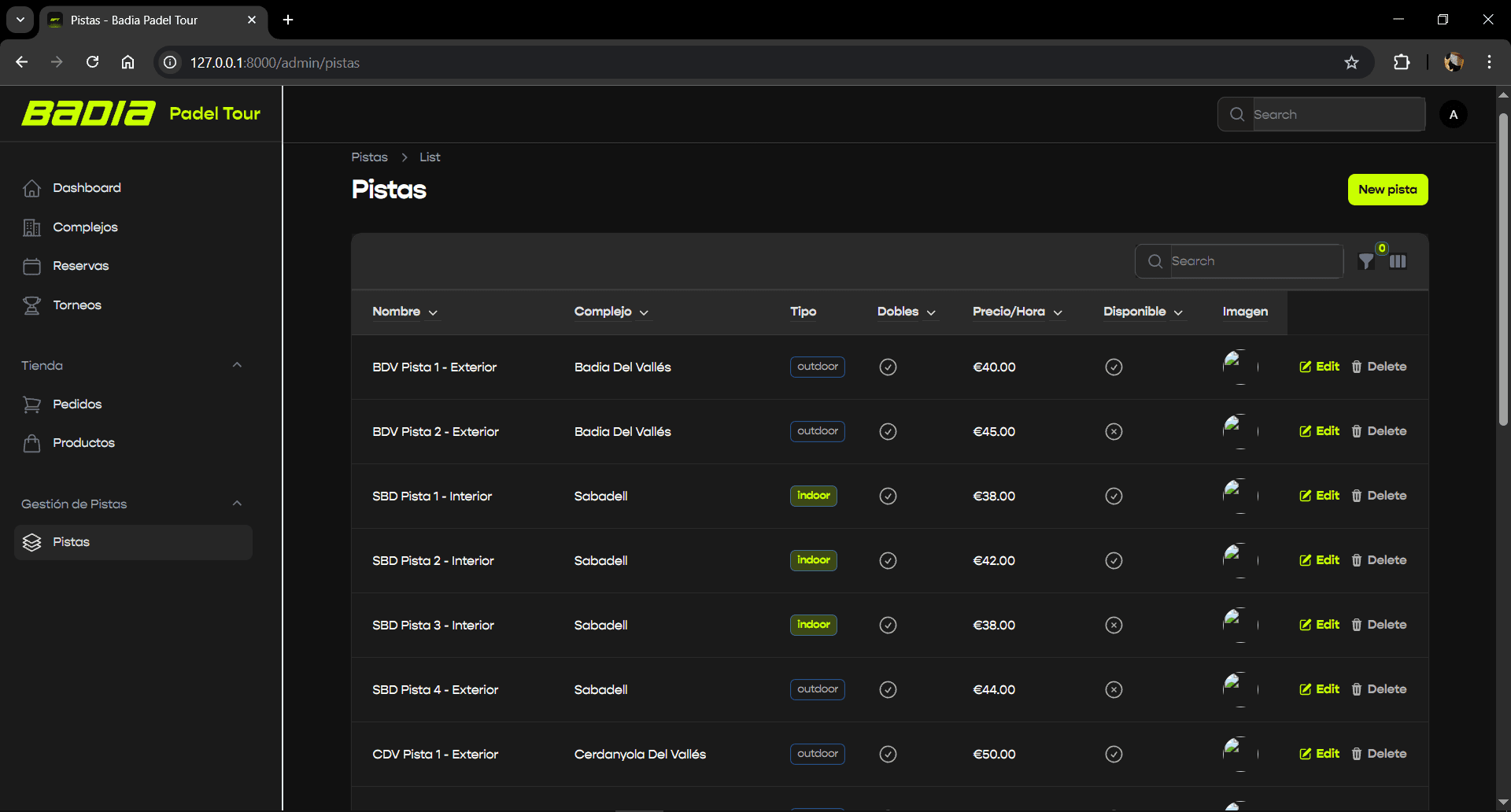Click image thumbnail of BDV Pista 1

coord(1239,367)
